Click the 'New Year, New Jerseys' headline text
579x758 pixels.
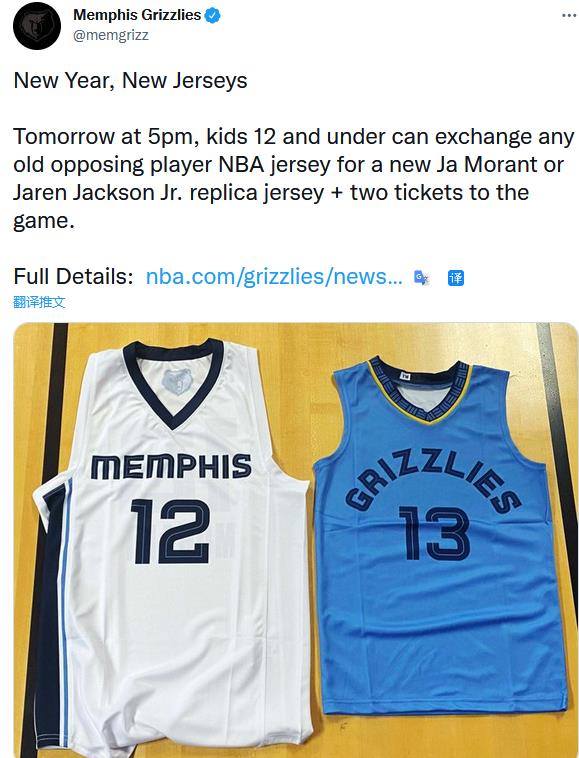130,80
